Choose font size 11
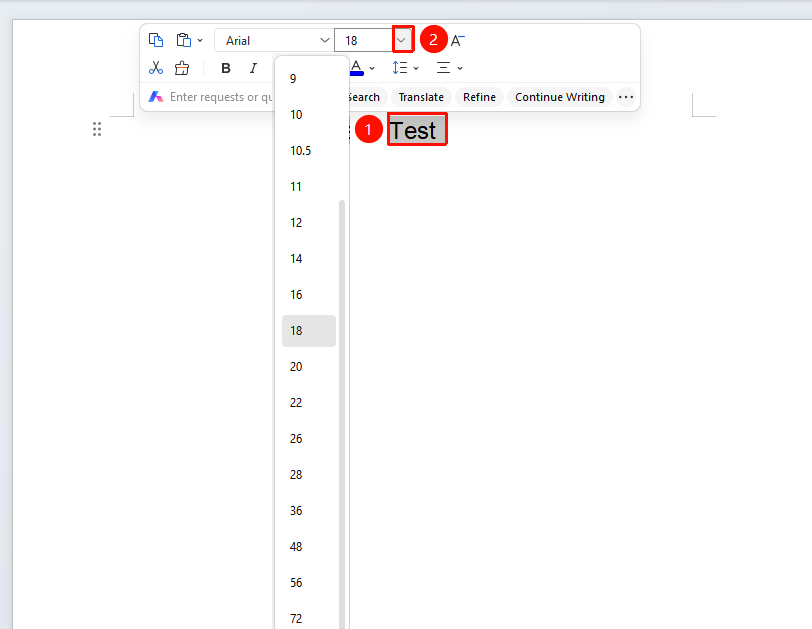The height and width of the screenshot is (629, 812). click(309, 186)
